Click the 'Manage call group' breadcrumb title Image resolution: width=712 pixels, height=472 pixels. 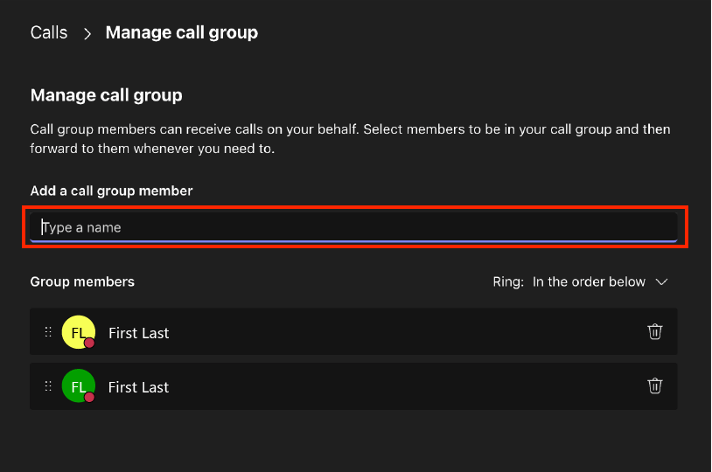182,33
